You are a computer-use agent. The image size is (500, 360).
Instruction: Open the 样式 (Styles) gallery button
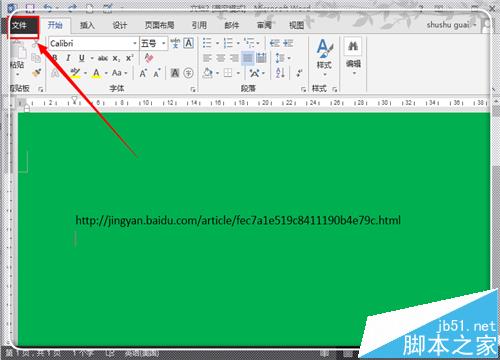[324, 56]
